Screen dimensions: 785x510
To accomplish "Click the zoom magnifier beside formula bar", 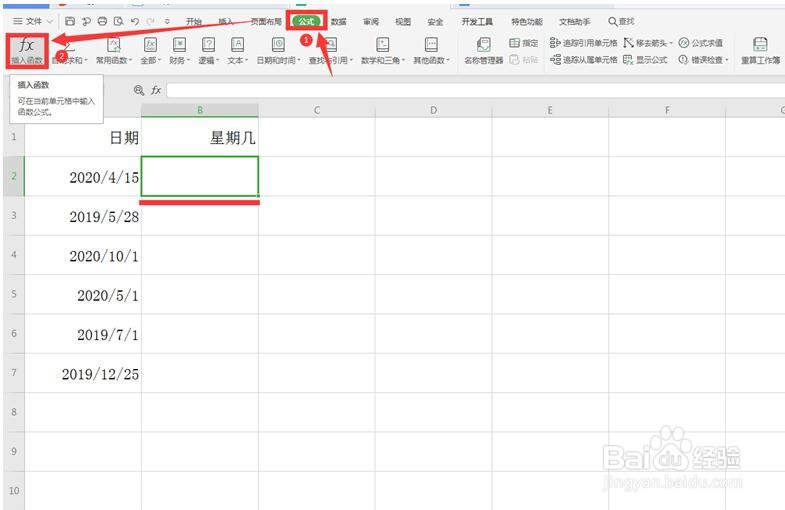I will (139, 90).
